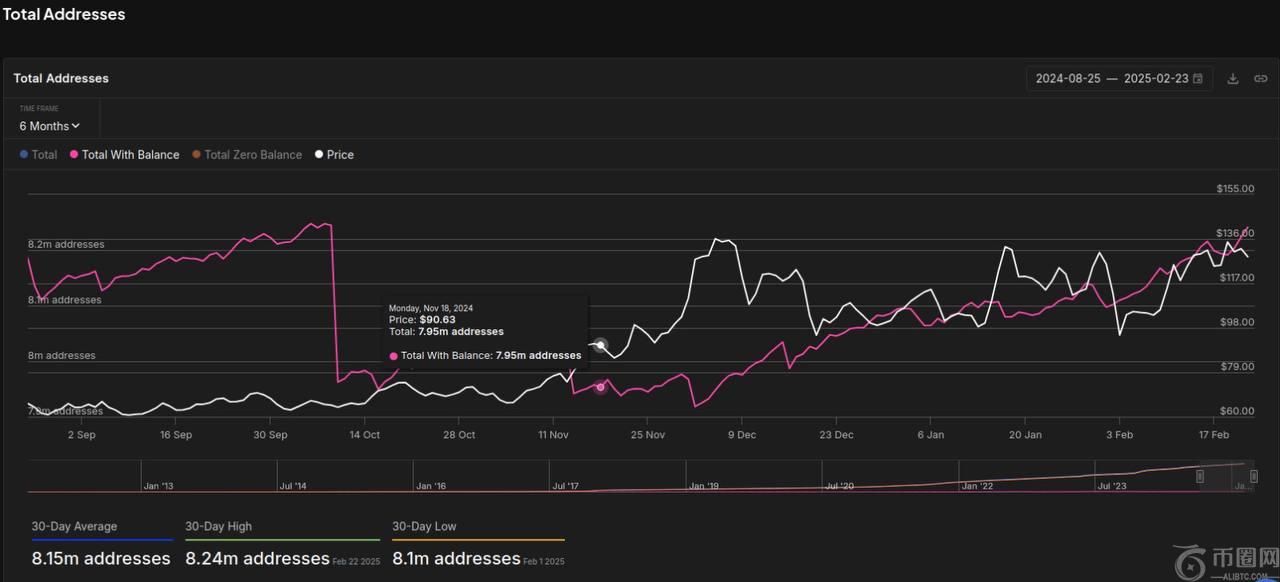Image resolution: width=1280 pixels, height=582 pixels.
Task: Click the Jan '22 point on navigator timeline
Action: (976, 486)
